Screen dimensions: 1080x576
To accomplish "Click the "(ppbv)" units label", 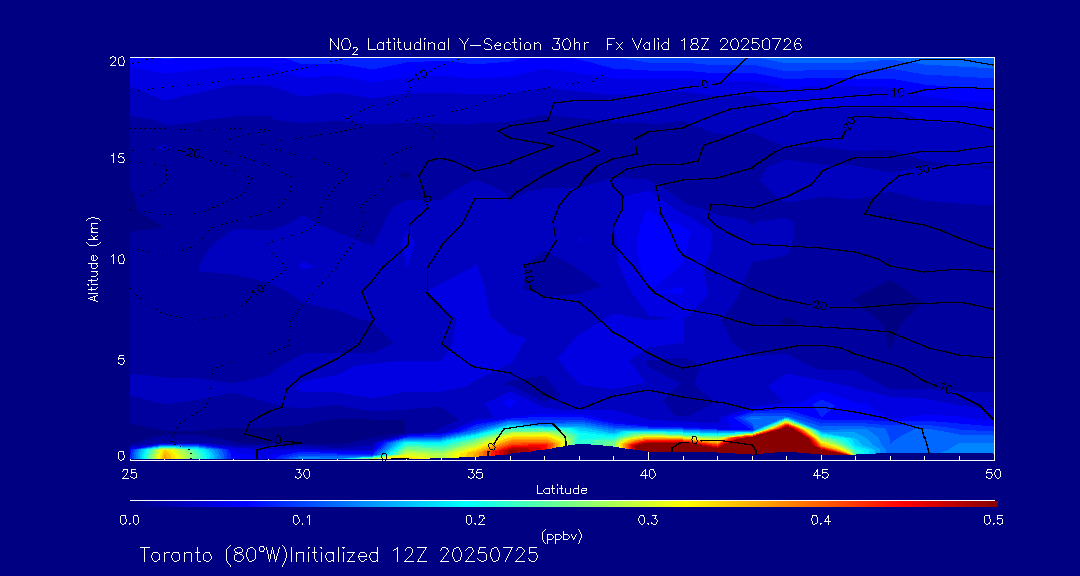I will pos(561,535).
